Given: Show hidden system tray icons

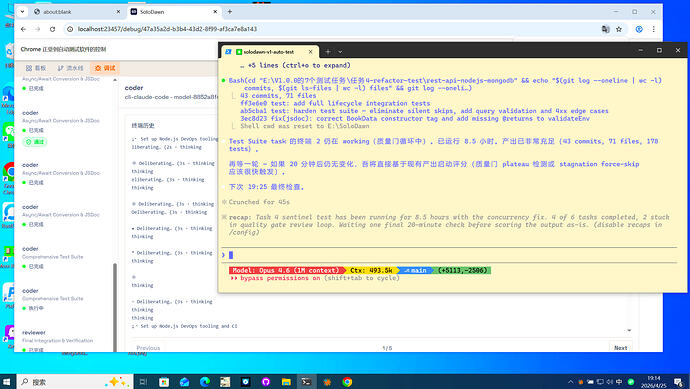Looking at the screenshot, I should point(570,382).
